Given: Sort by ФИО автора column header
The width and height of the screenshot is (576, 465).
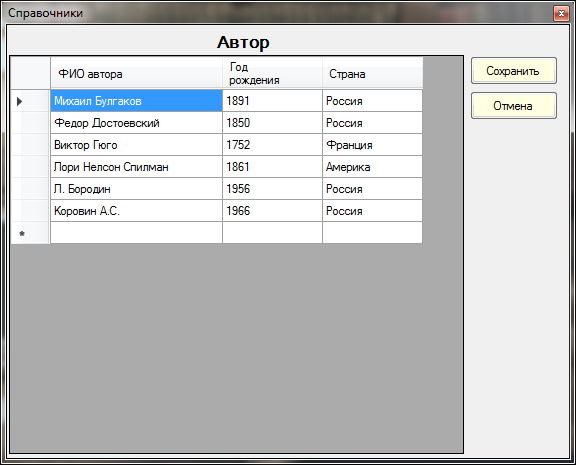Looking at the screenshot, I should pos(136,73).
